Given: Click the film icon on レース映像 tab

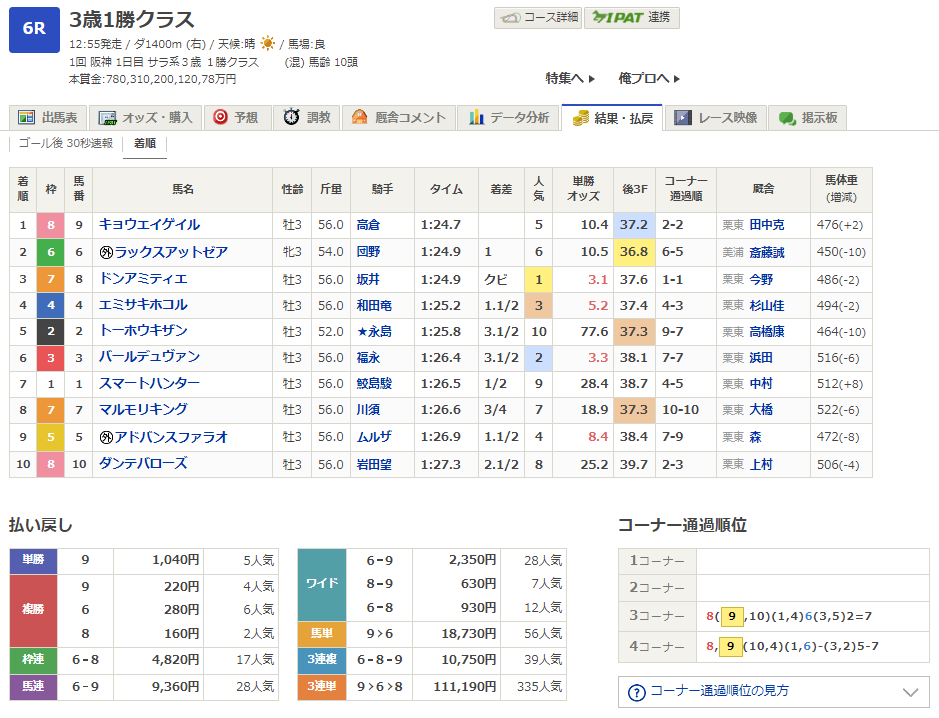Looking at the screenshot, I should coord(682,118).
